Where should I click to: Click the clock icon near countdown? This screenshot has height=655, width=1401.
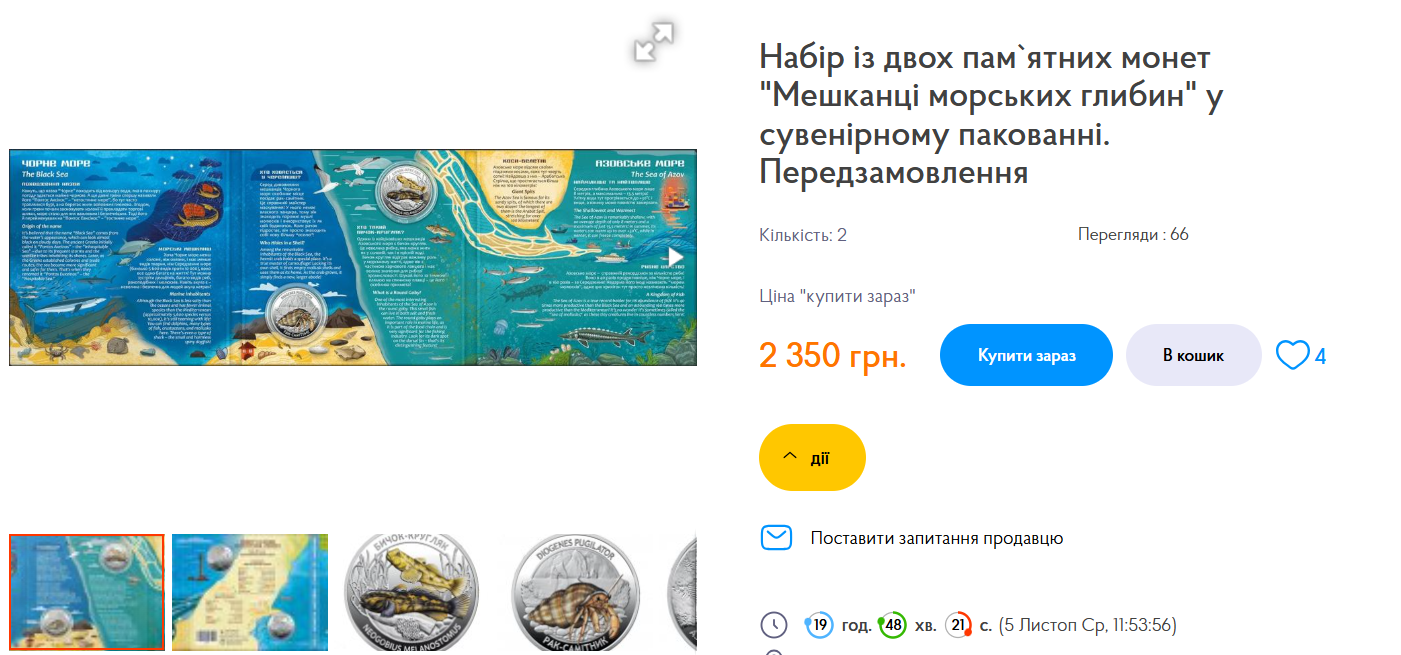click(774, 625)
